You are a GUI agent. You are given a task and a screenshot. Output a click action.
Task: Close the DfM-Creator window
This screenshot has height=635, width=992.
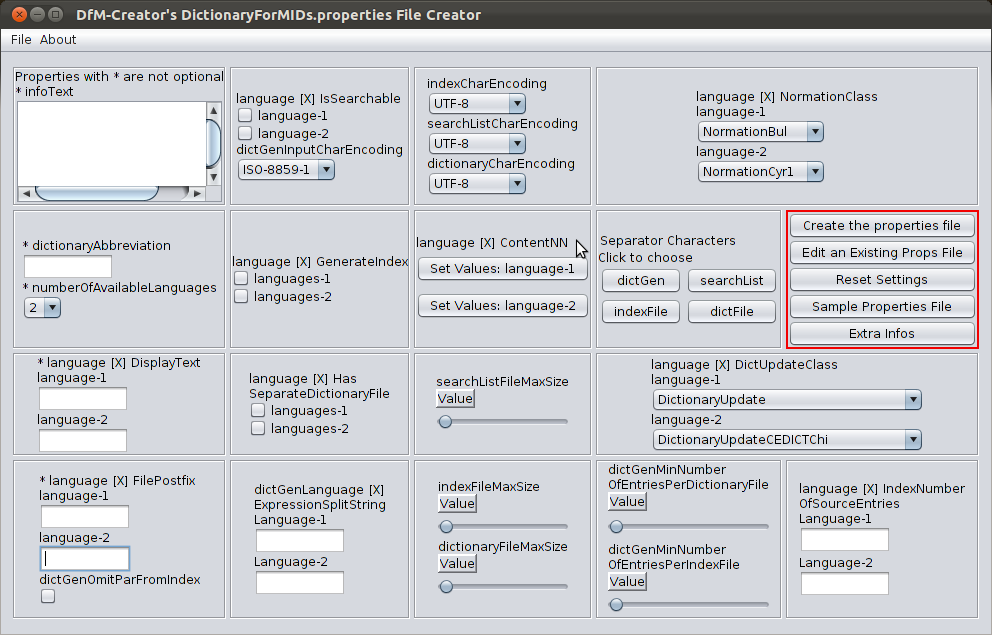click(x=17, y=15)
